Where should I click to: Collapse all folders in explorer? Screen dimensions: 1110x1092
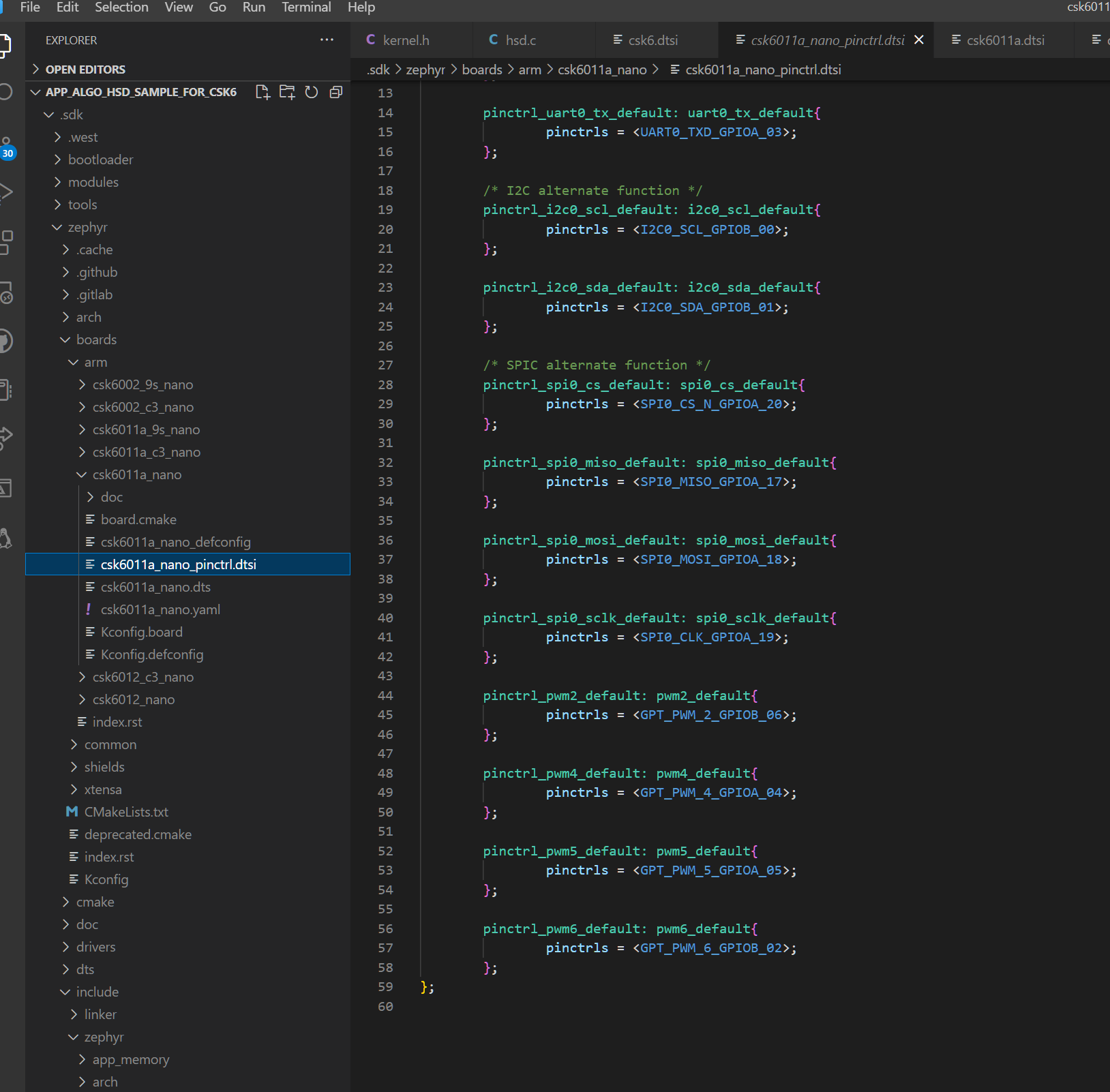(x=335, y=92)
